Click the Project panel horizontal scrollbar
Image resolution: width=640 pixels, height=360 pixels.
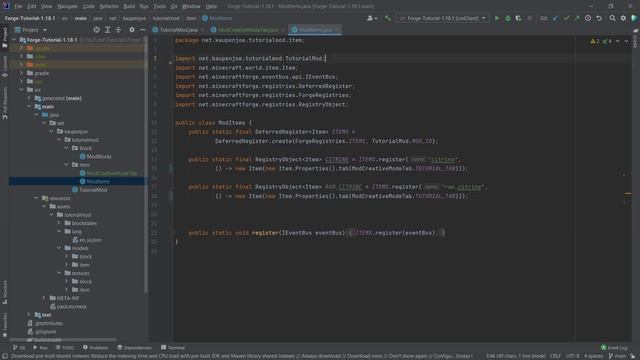pyautogui.click(x=63, y=340)
